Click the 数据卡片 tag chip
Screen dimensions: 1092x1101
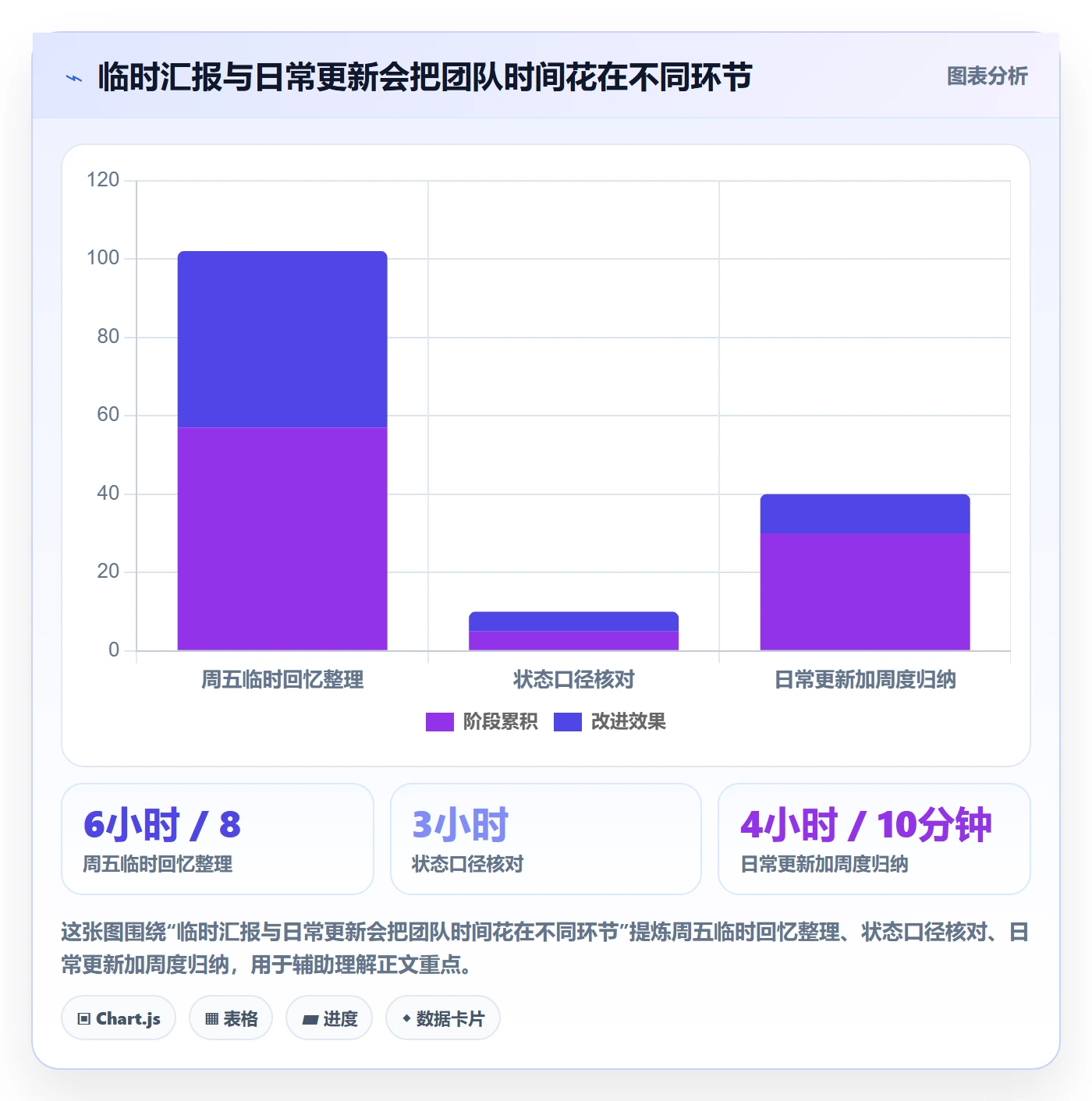[x=443, y=1018]
